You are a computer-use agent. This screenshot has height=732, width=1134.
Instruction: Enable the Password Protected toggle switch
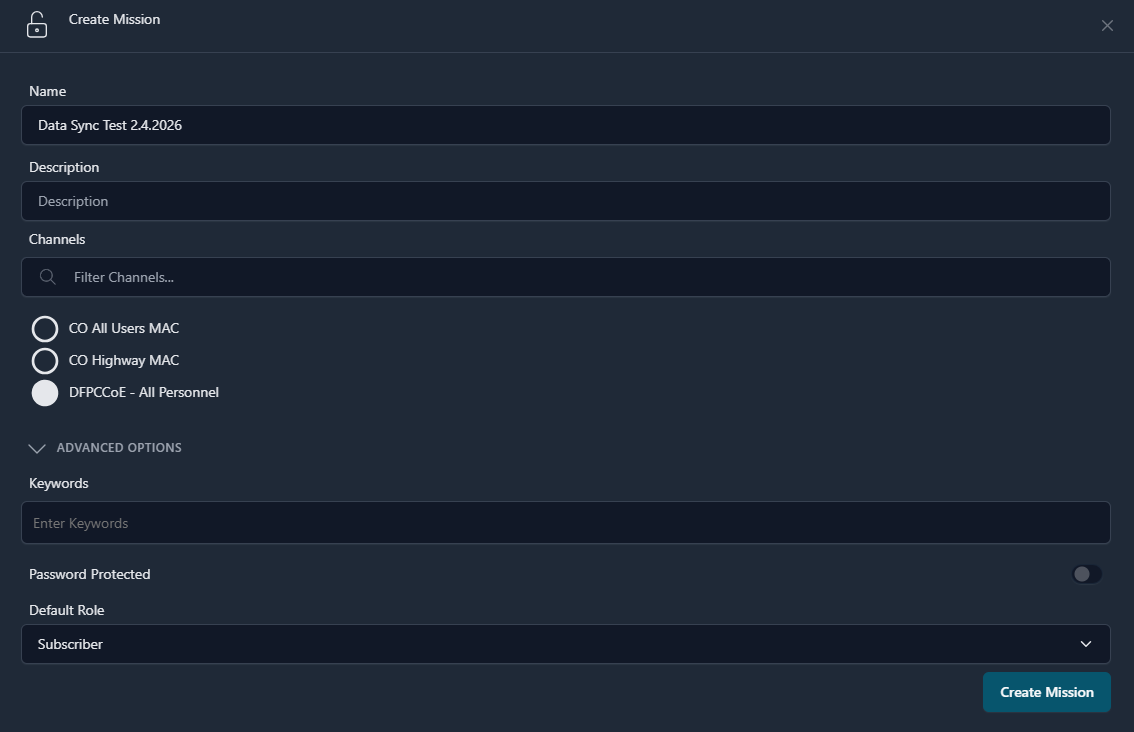coord(1086,574)
